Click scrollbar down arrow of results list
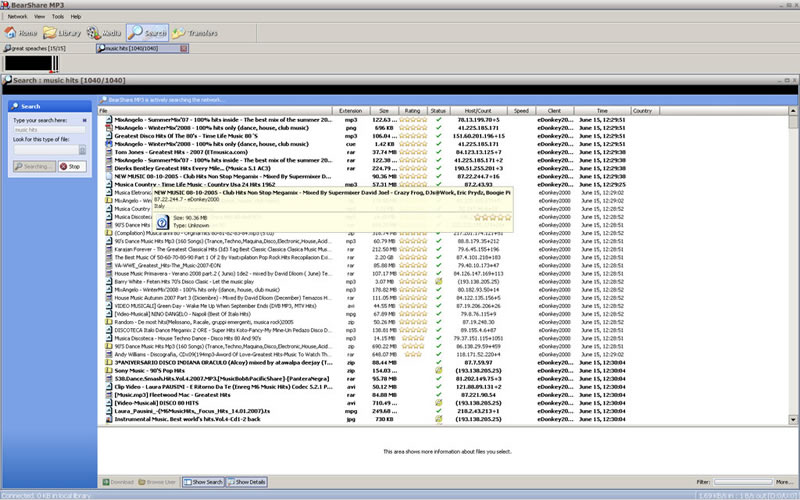 pyautogui.click(x=793, y=419)
